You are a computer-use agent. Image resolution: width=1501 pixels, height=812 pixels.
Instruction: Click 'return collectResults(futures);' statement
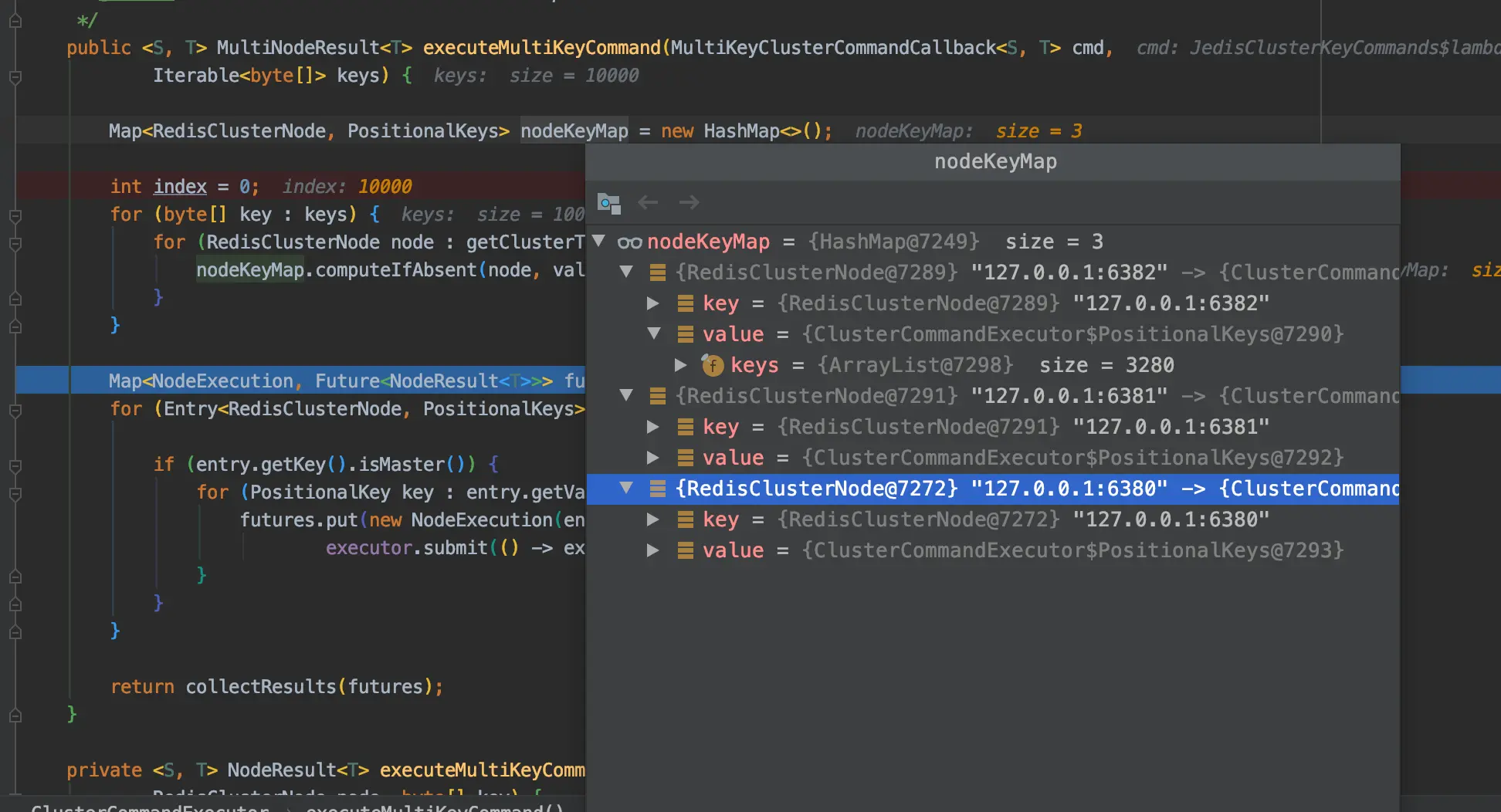[x=276, y=686]
